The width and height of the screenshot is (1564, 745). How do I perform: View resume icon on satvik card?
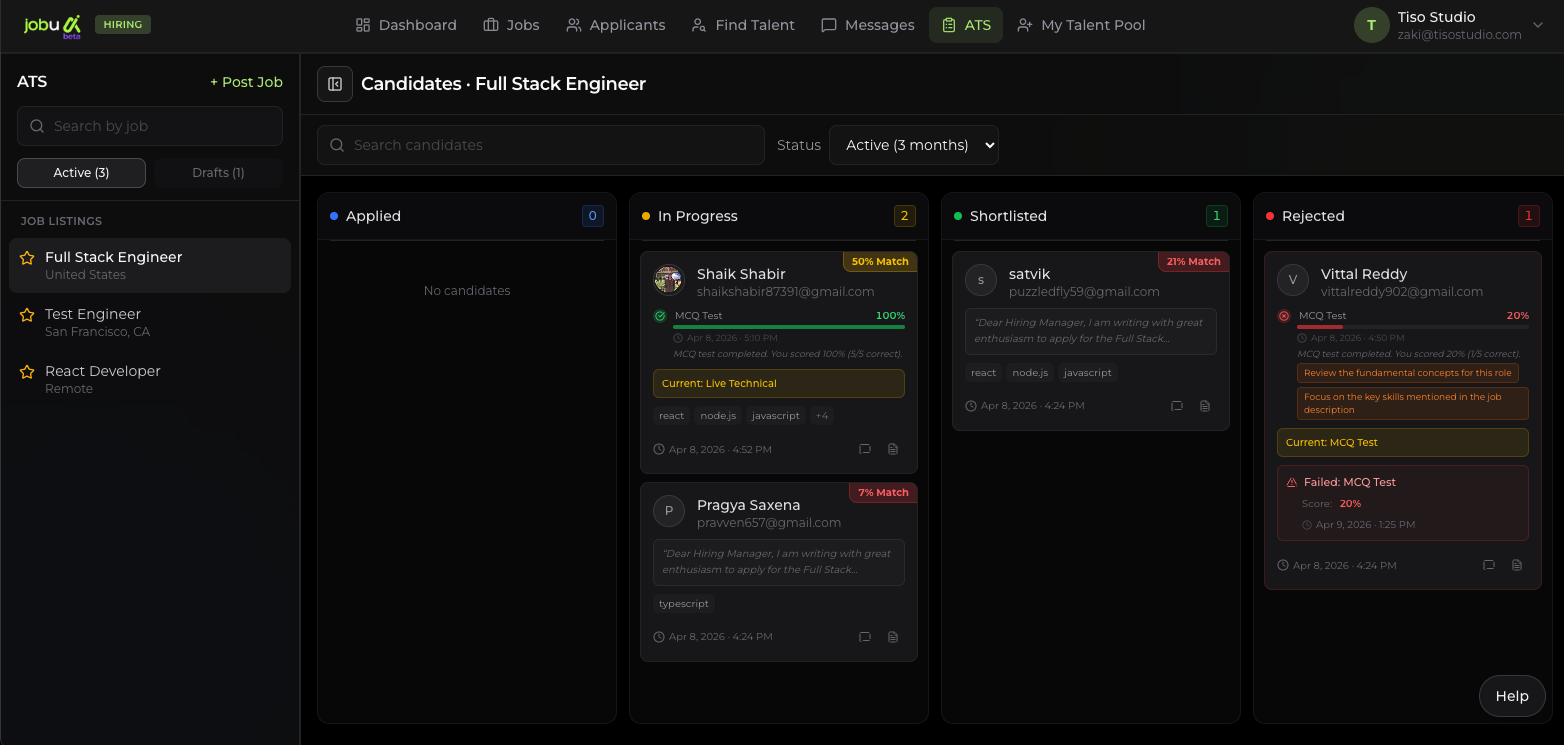[x=1205, y=406]
